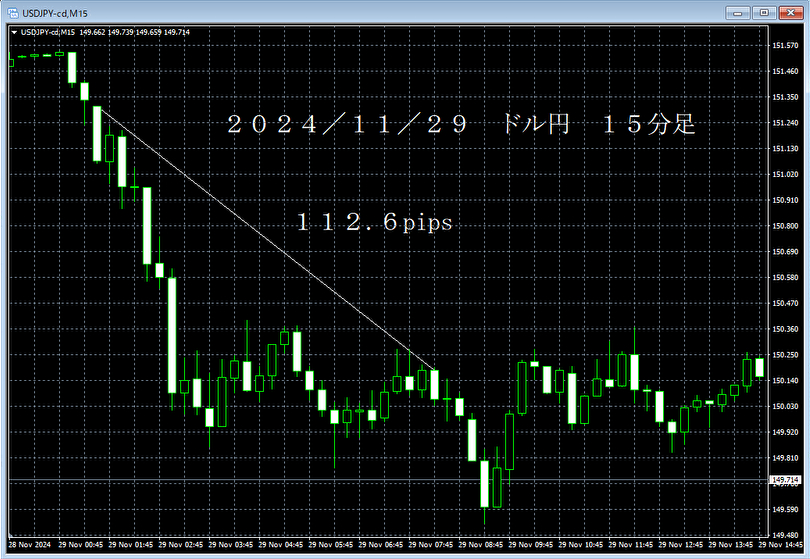Click the current price marker 149.714
The image size is (810, 559).
785,480
